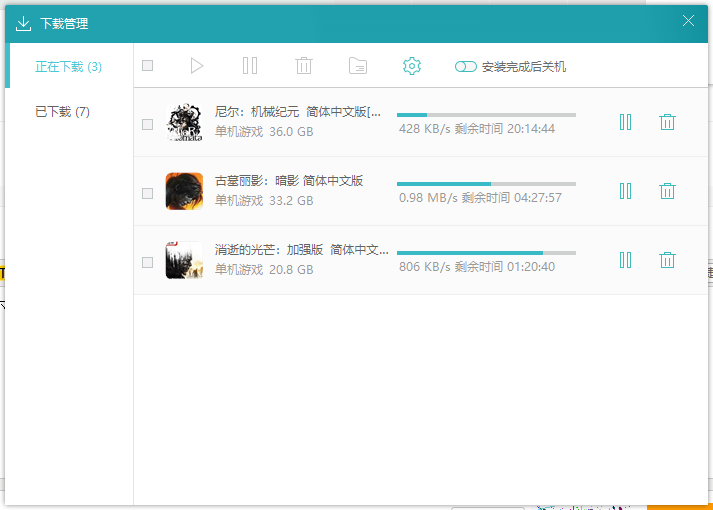This screenshot has width=713, height=510.
Task: Delete the 尼尔:机械纪元 download
Action: coord(667,122)
